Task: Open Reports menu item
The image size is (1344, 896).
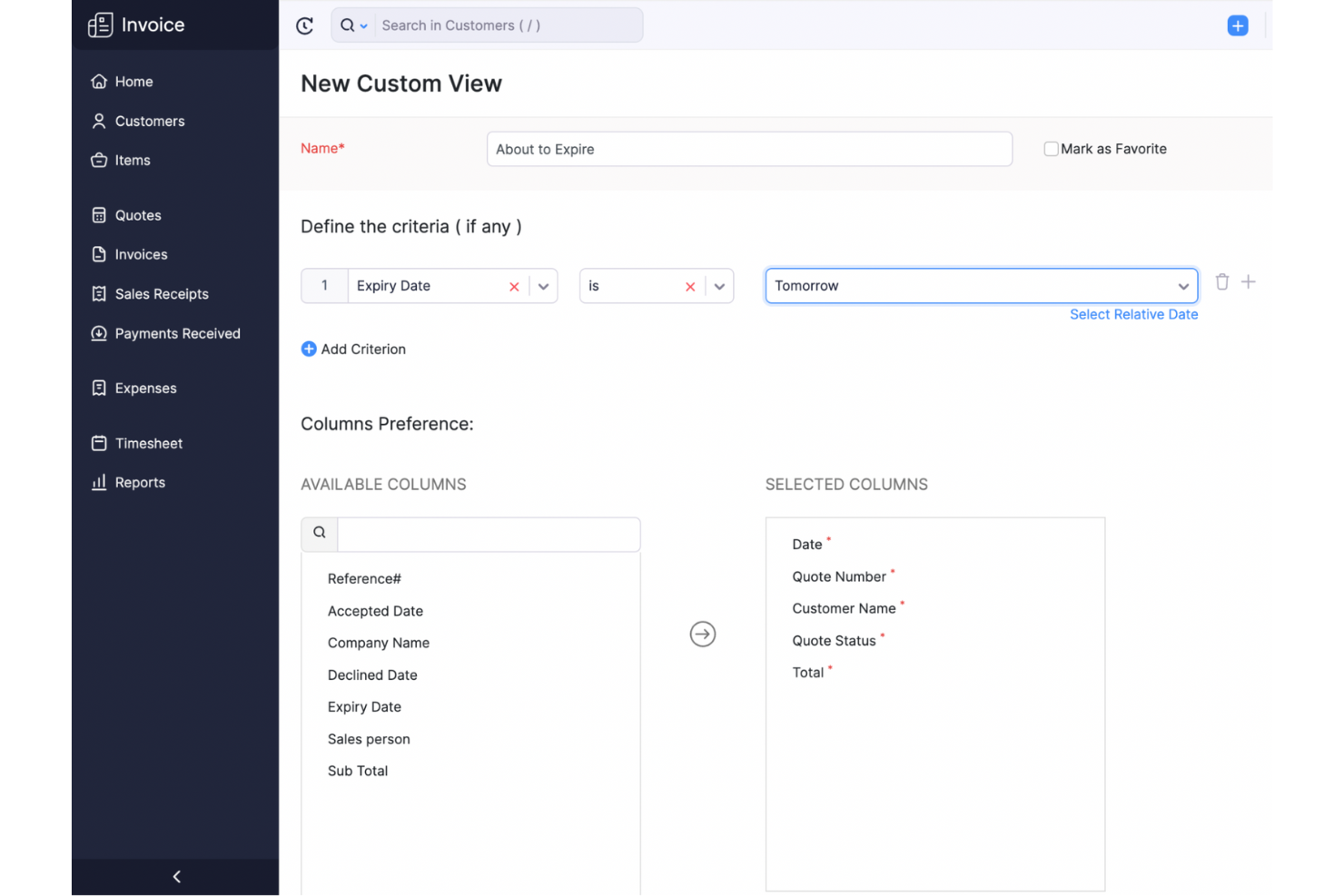Action: pos(140,482)
